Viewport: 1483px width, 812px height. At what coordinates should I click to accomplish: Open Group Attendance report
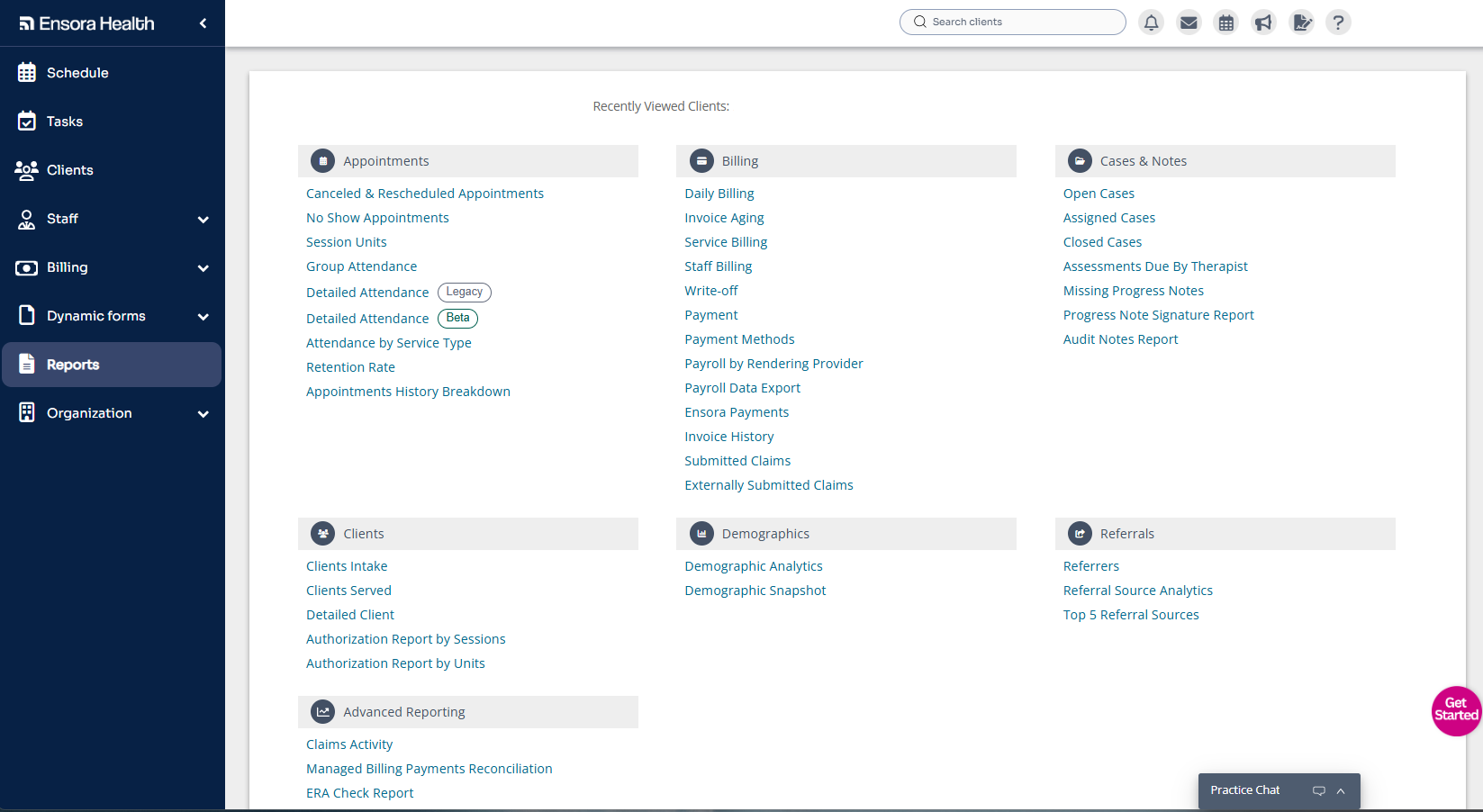(x=361, y=266)
